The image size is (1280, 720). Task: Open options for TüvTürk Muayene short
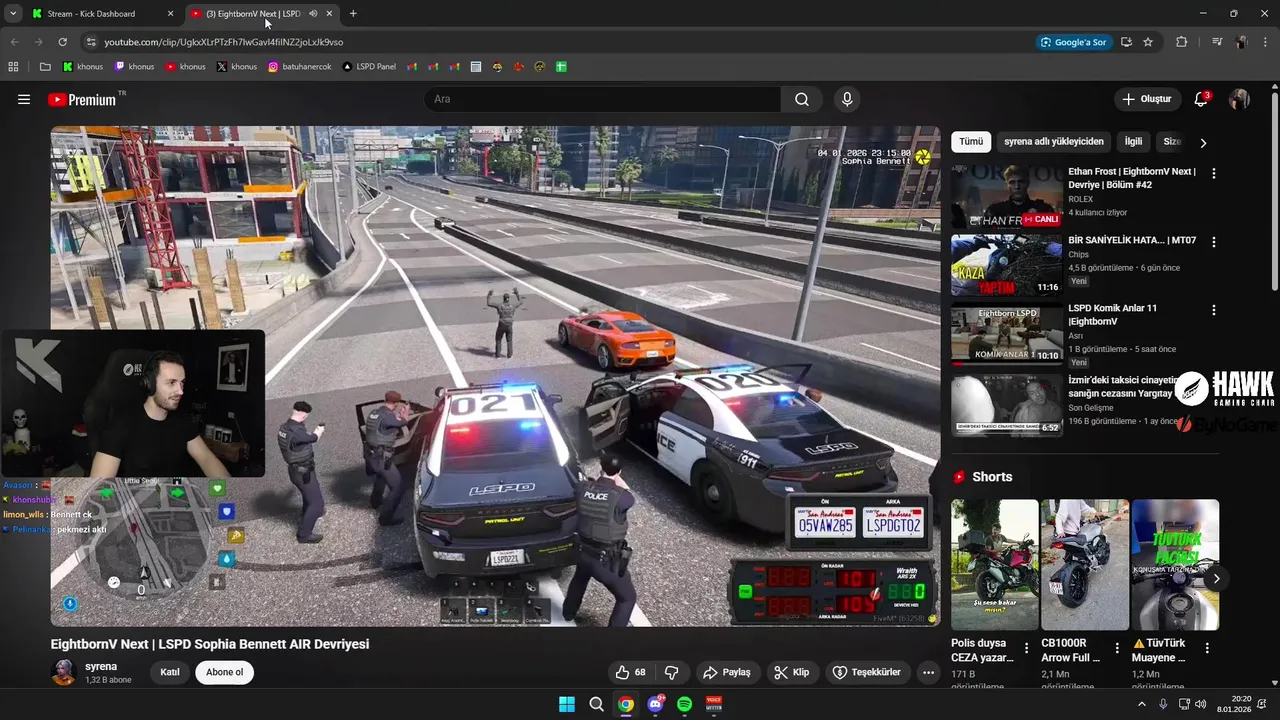pos(1207,649)
